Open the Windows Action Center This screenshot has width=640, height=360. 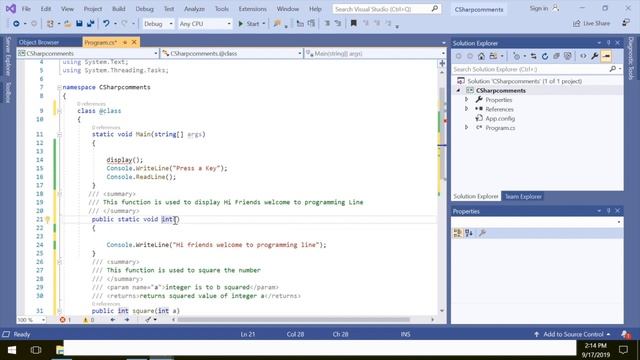pos(623,350)
